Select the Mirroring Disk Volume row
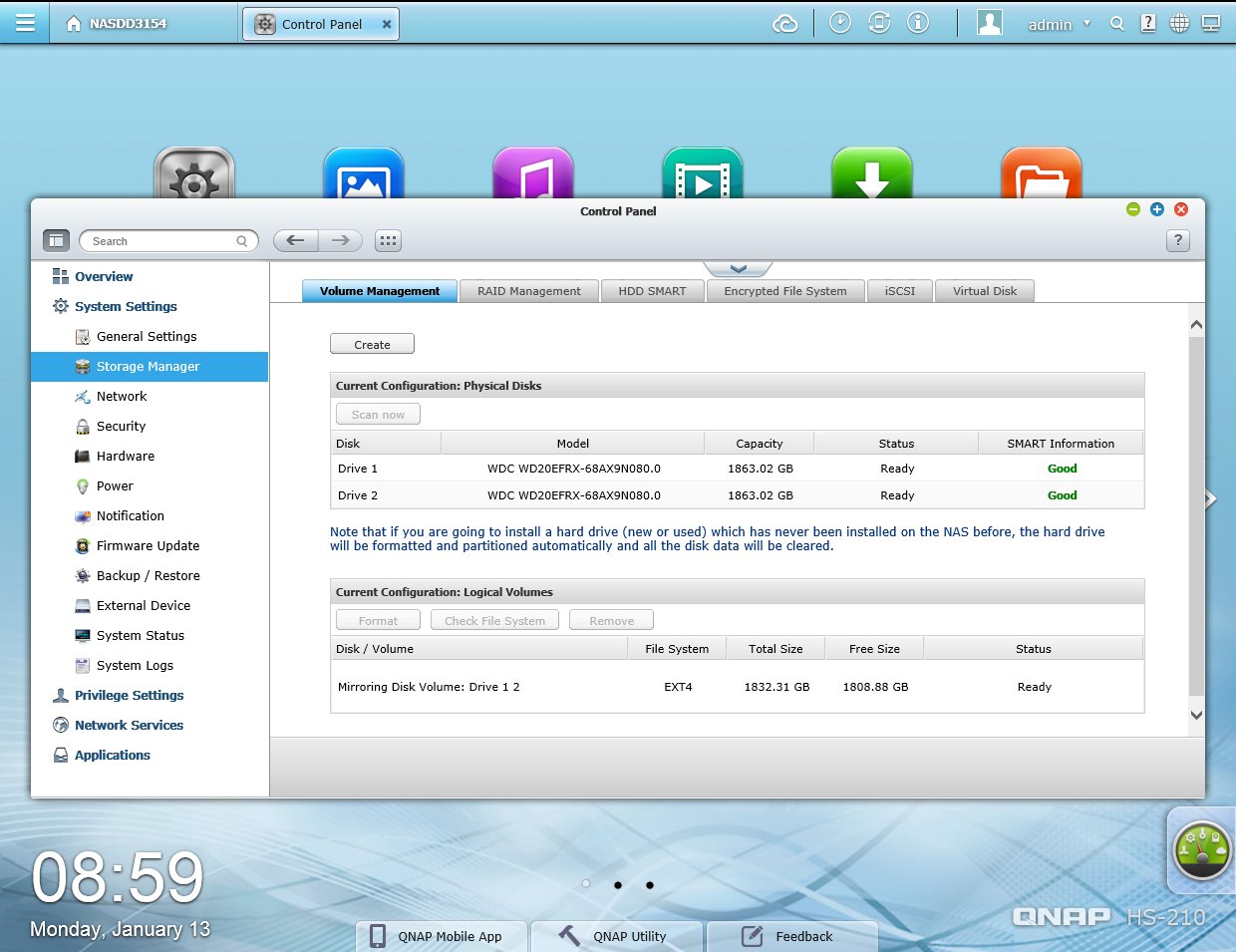Viewport: 1236px width, 952px height. coord(738,687)
